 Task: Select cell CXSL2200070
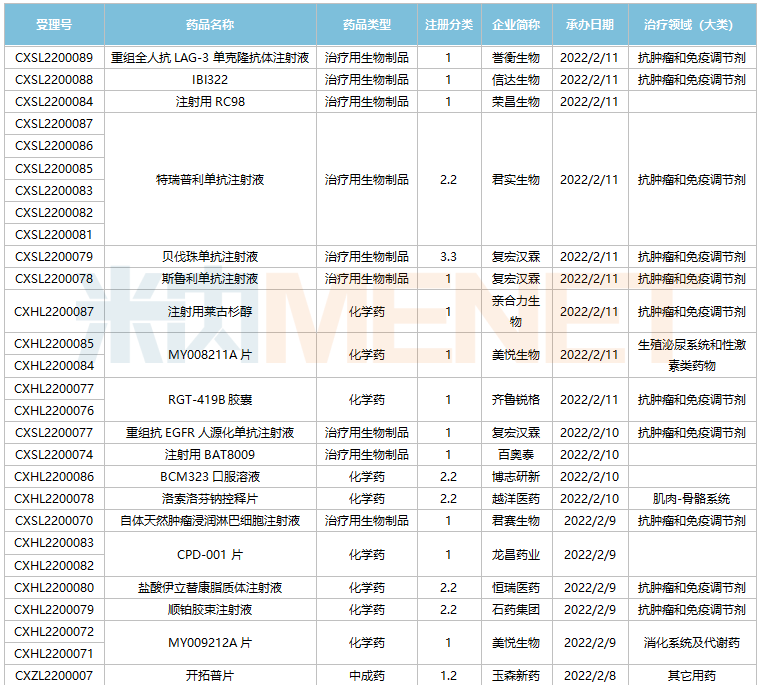point(54,521)
